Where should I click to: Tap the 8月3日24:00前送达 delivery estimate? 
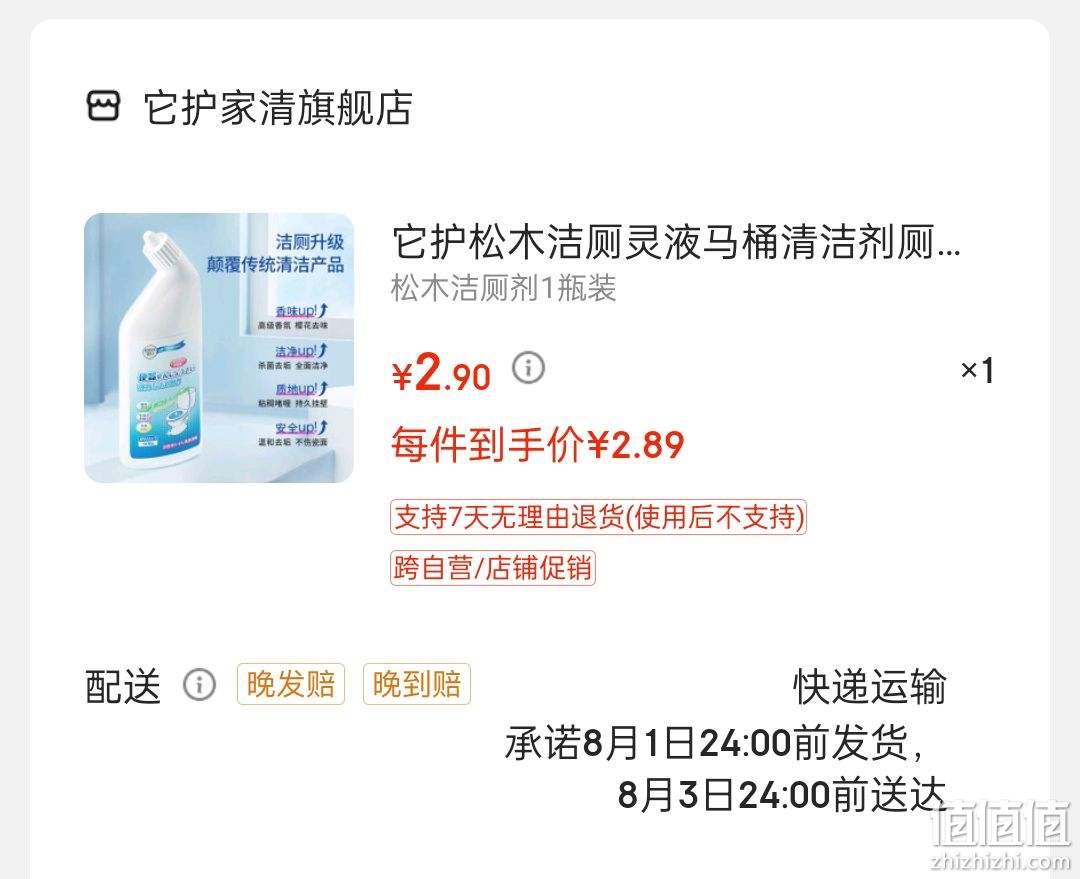click(782, 794)
